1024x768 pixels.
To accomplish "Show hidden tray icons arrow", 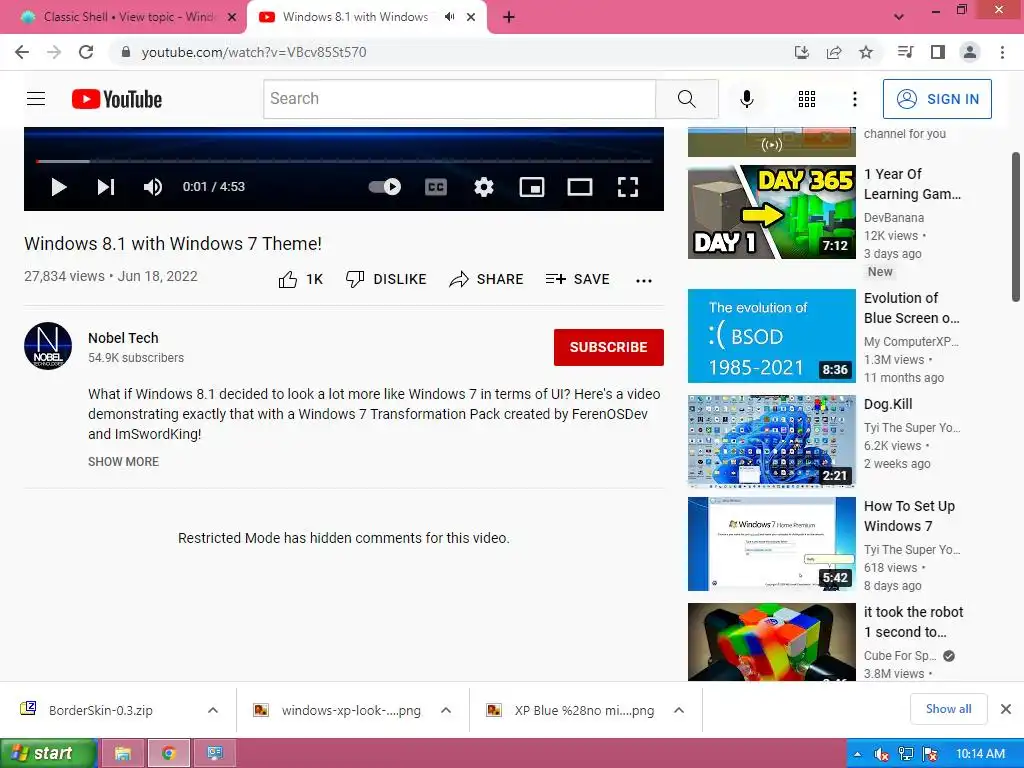I will tap(857, 754).
